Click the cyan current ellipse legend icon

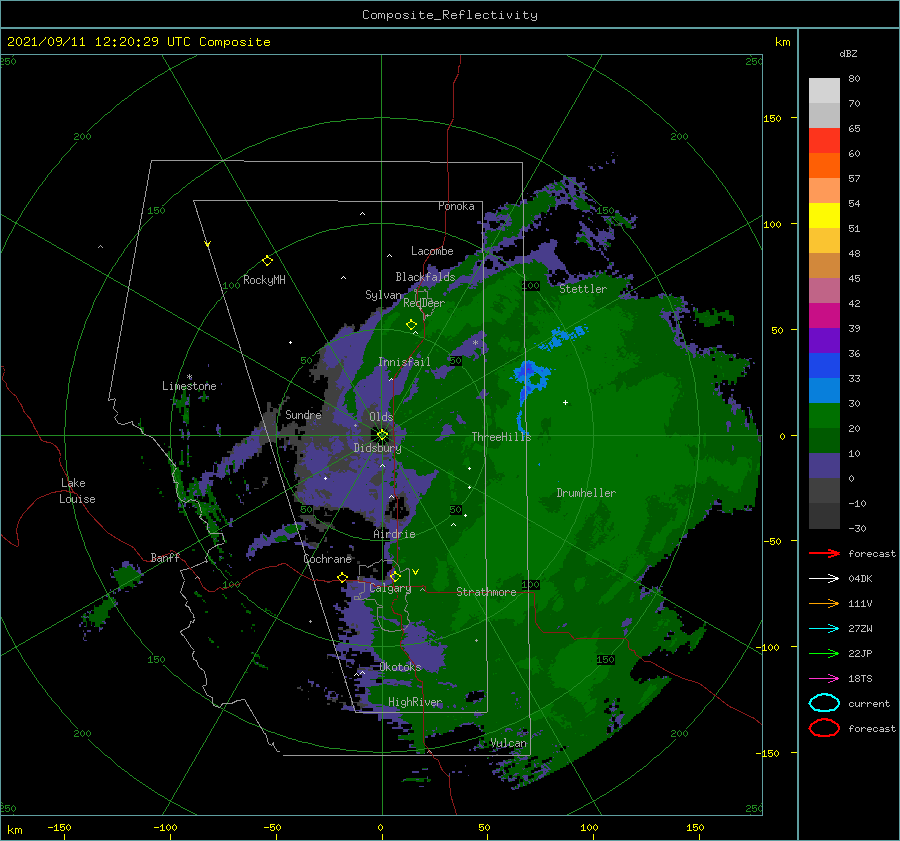pyautogui.click(x=824, y=703)
